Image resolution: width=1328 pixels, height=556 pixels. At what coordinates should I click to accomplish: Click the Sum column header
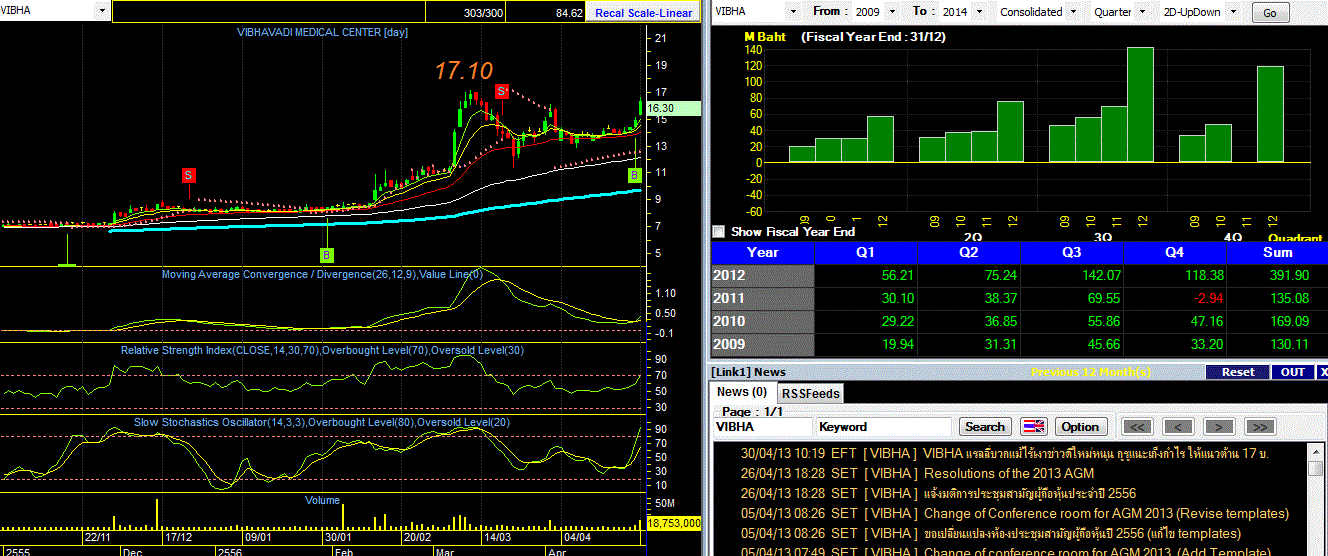[1279, 252]
